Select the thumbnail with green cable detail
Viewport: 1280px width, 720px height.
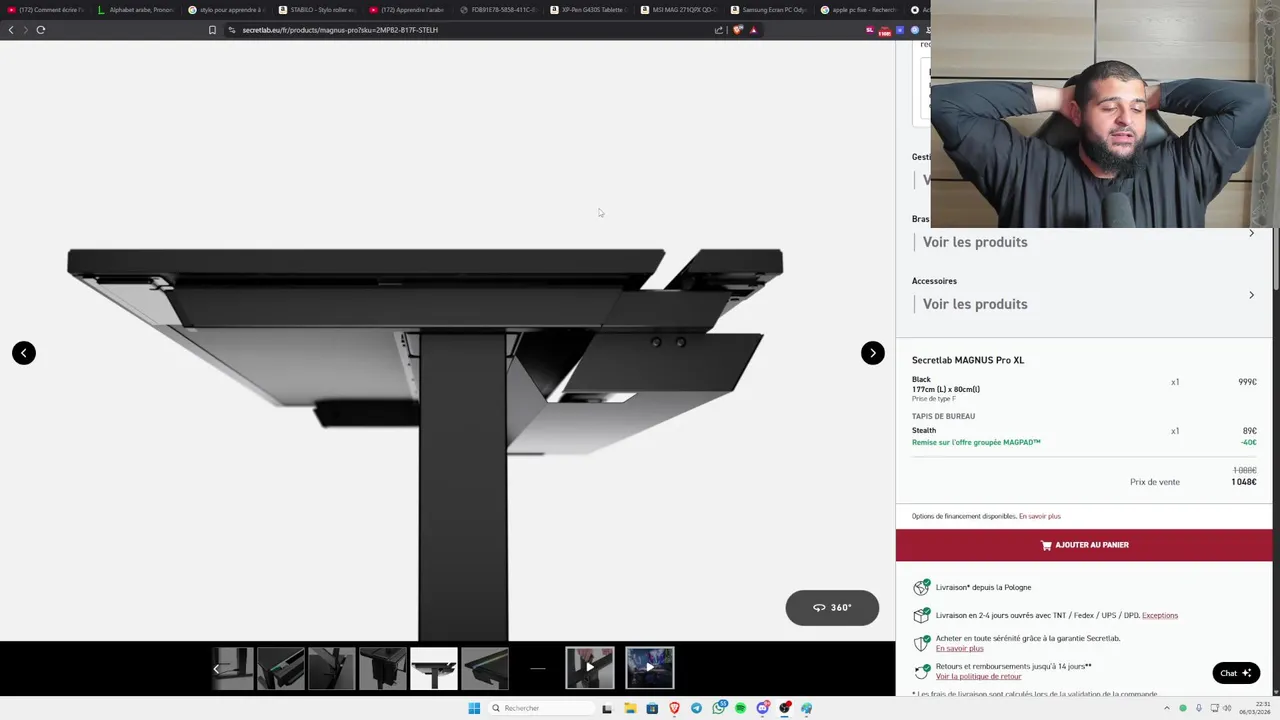(x=280, y=668)
